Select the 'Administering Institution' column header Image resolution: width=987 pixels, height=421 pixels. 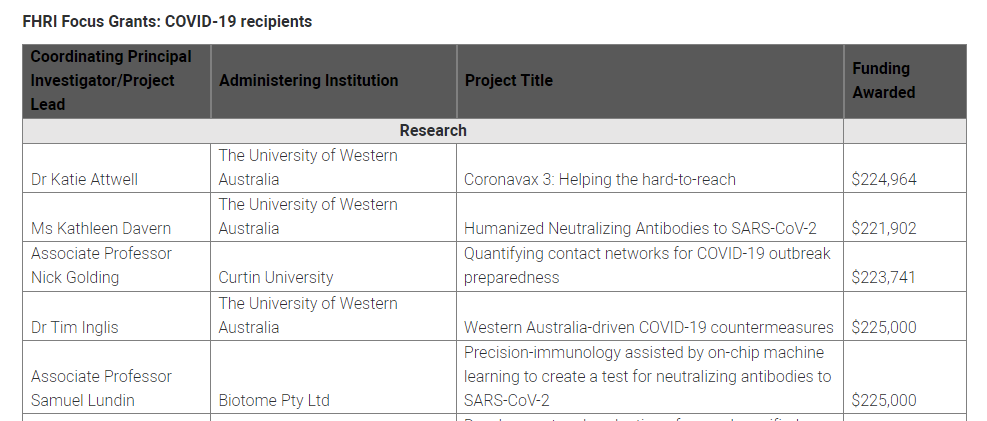click(308, 80)
